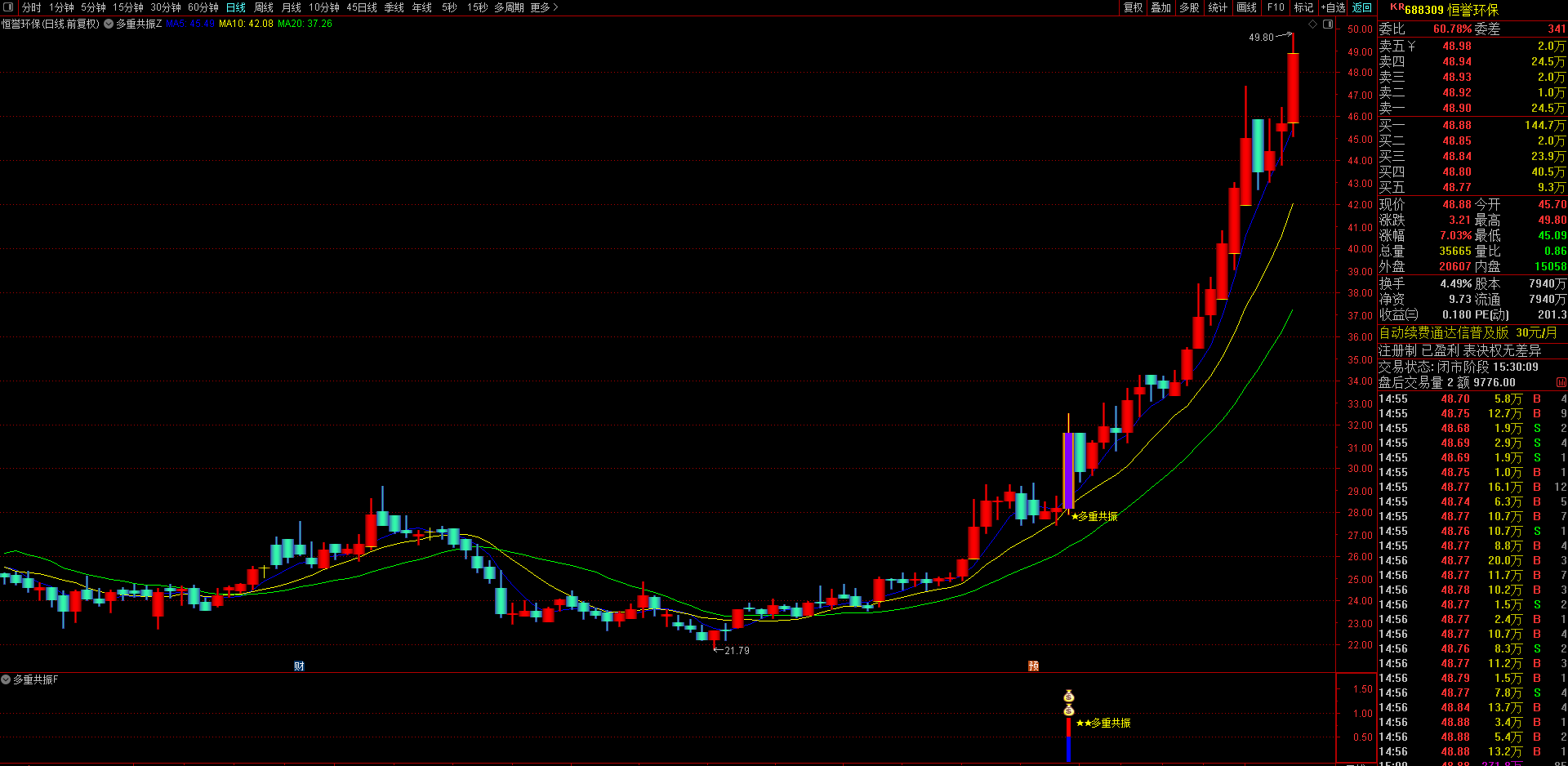
Task: Click the MA20: 37.26 label
Action: tap(305, 24)
